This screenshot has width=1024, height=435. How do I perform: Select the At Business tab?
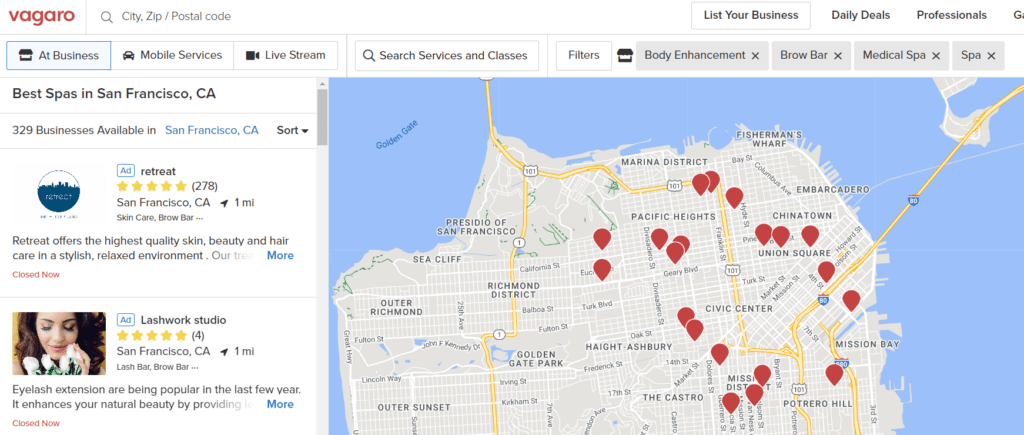pos(59,56)
